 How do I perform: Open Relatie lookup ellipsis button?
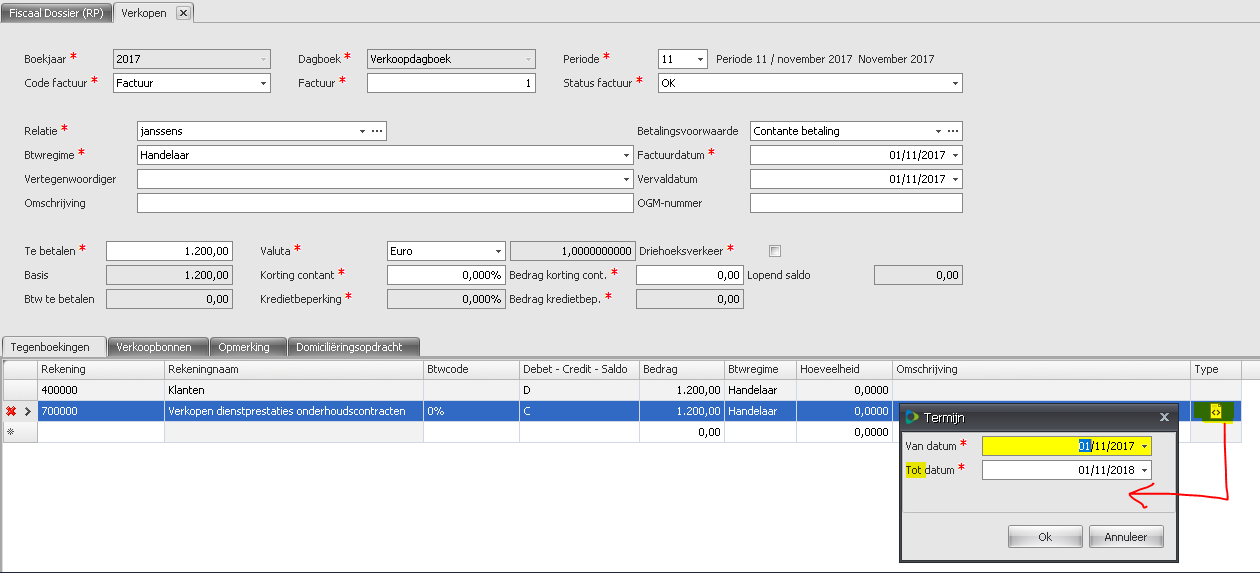click(x=377, y=131)
